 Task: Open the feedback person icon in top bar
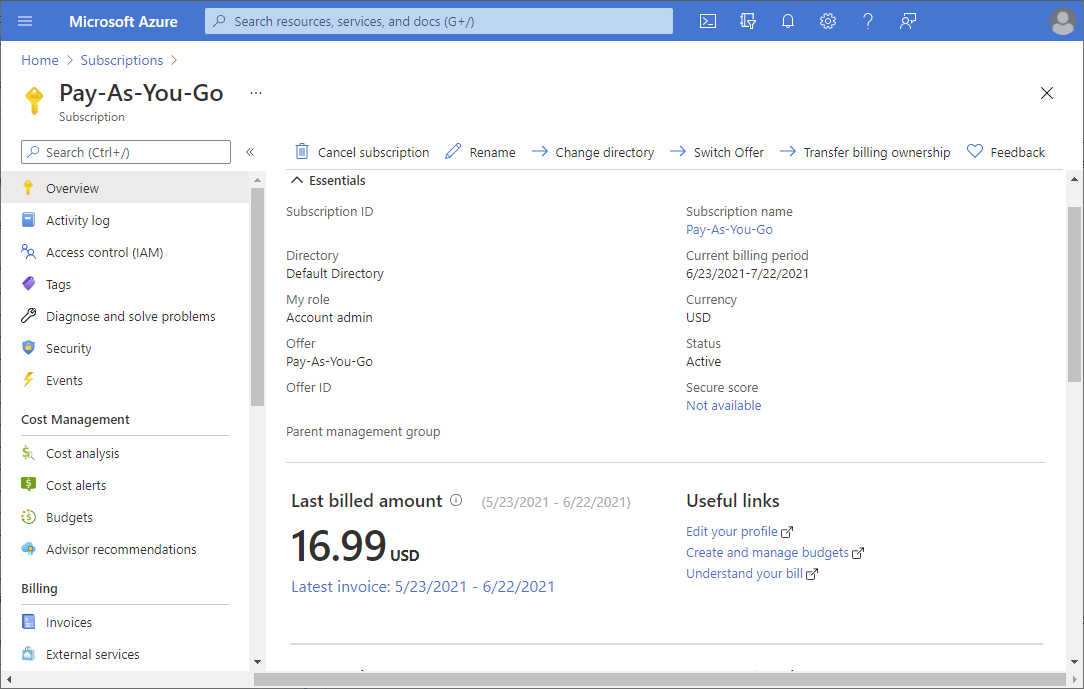pyautogui.click(x=907, y=20)
